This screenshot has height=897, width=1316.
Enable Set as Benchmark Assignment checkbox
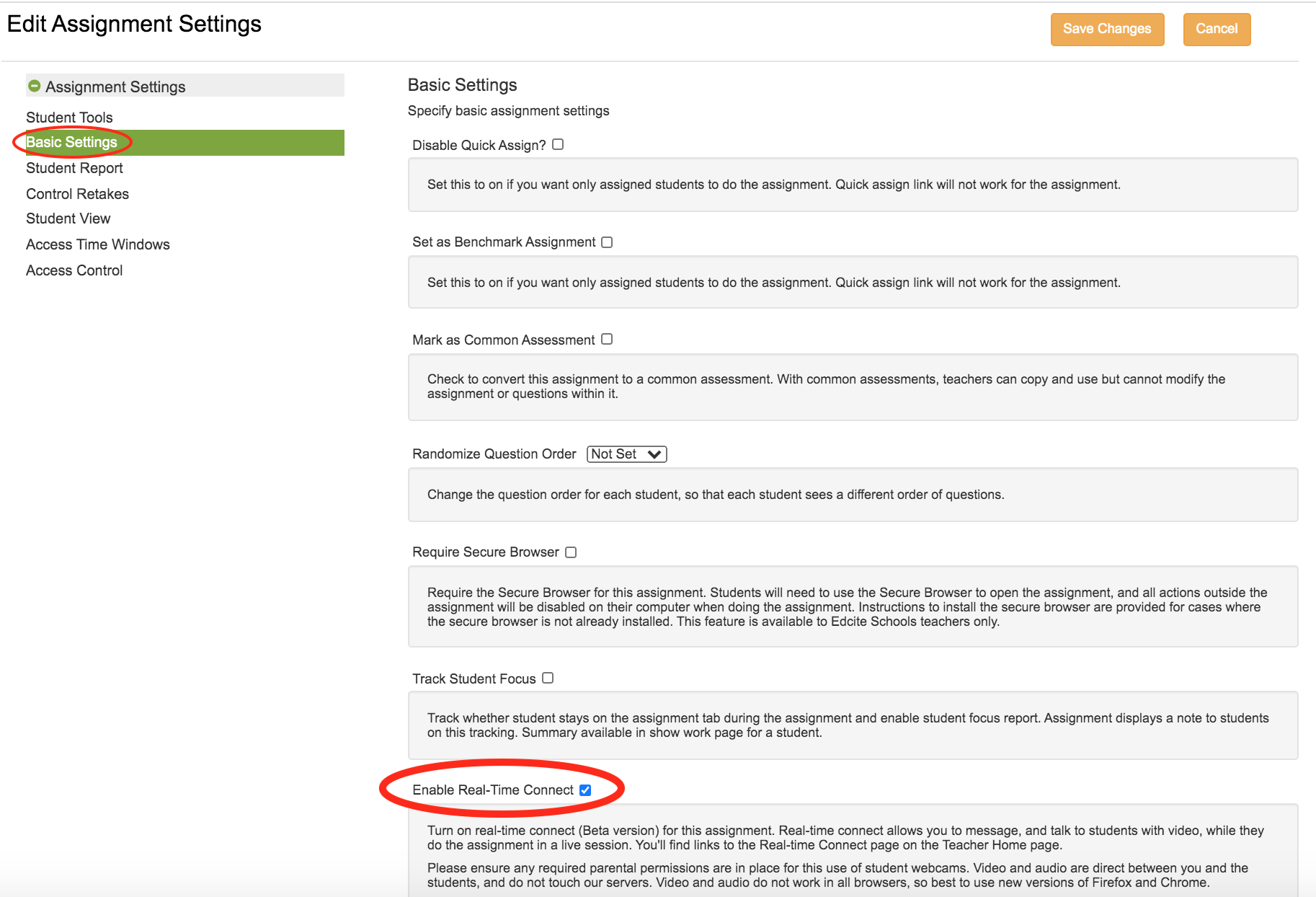tap(607, 242)
